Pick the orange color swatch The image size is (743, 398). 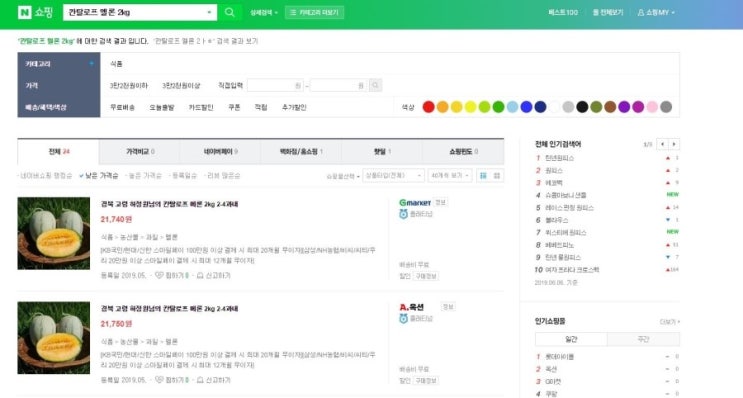click(443, 107)
